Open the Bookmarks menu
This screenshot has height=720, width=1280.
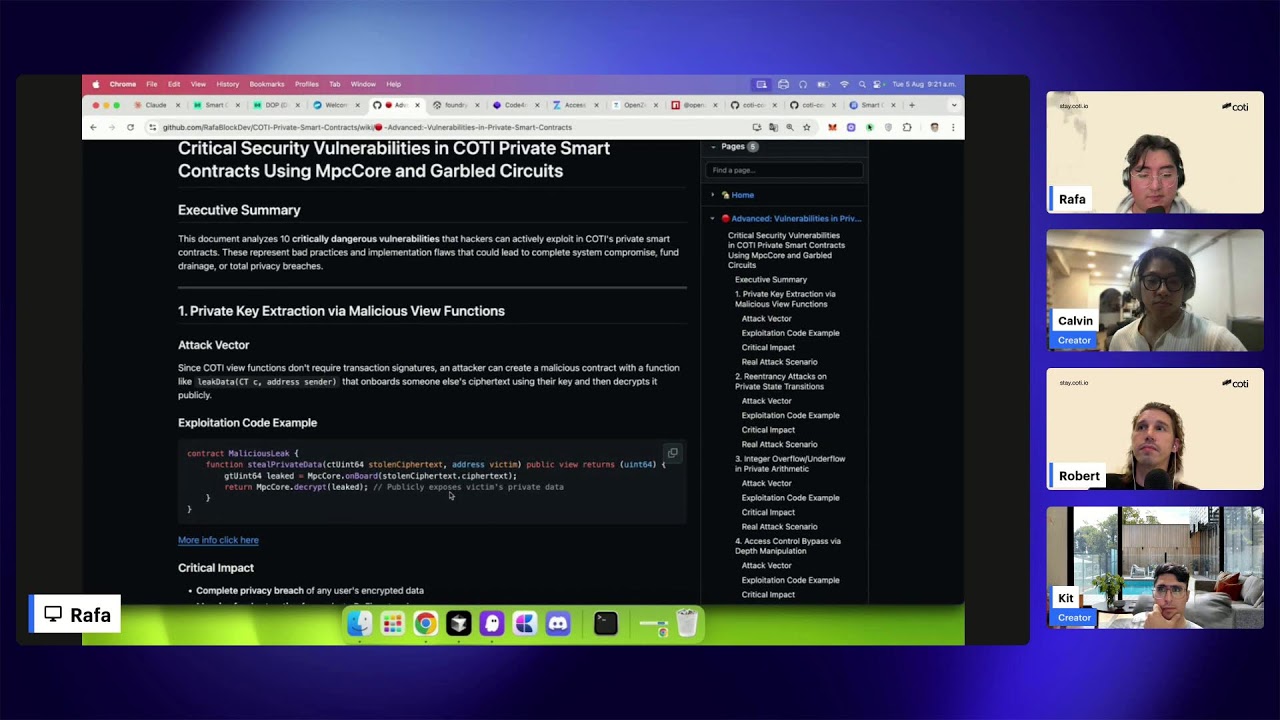(x=267, y=84)
